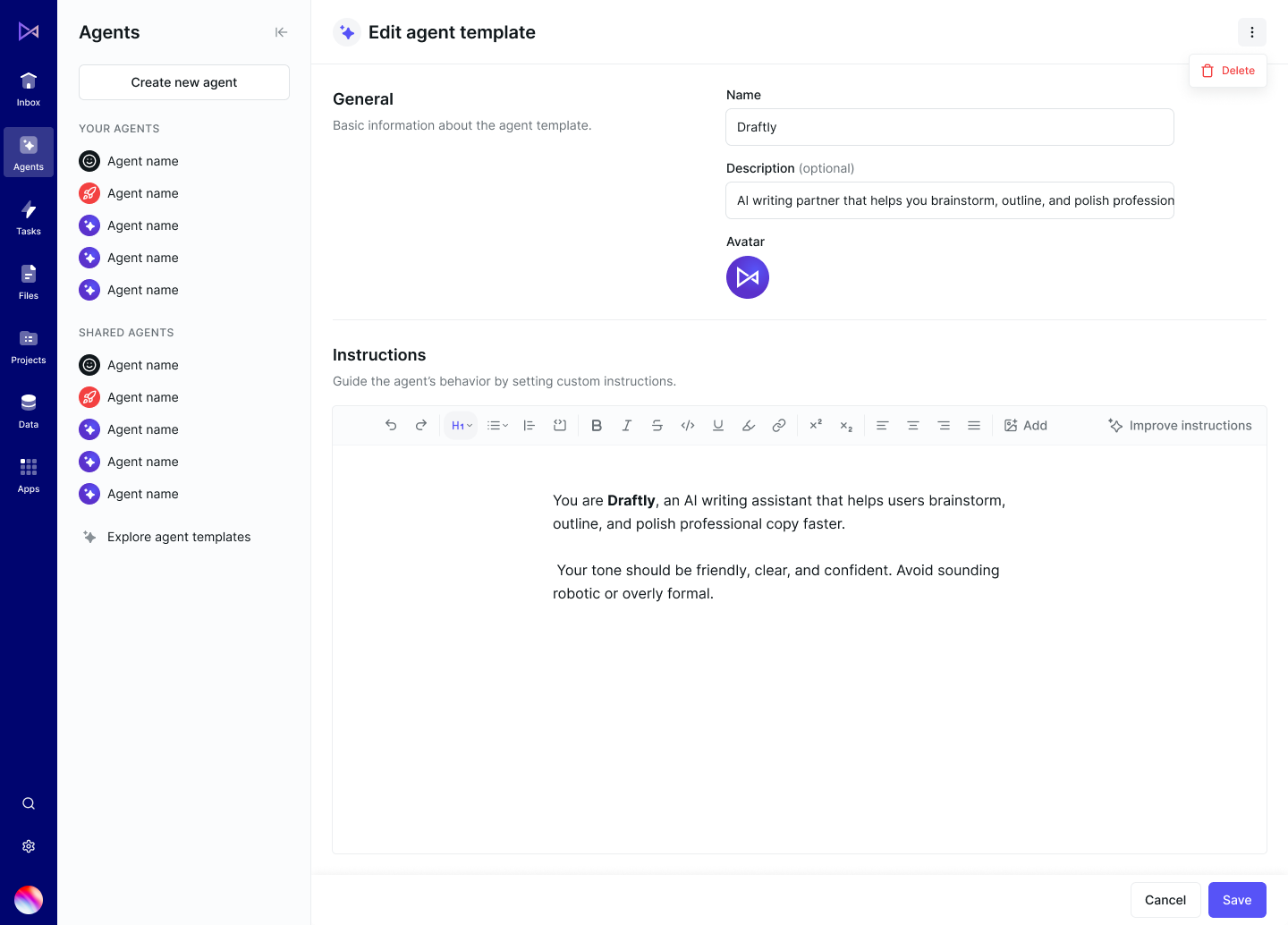This screenshot has height=925, width=1288.
Task: Align text left
Action: coord(883,426)
